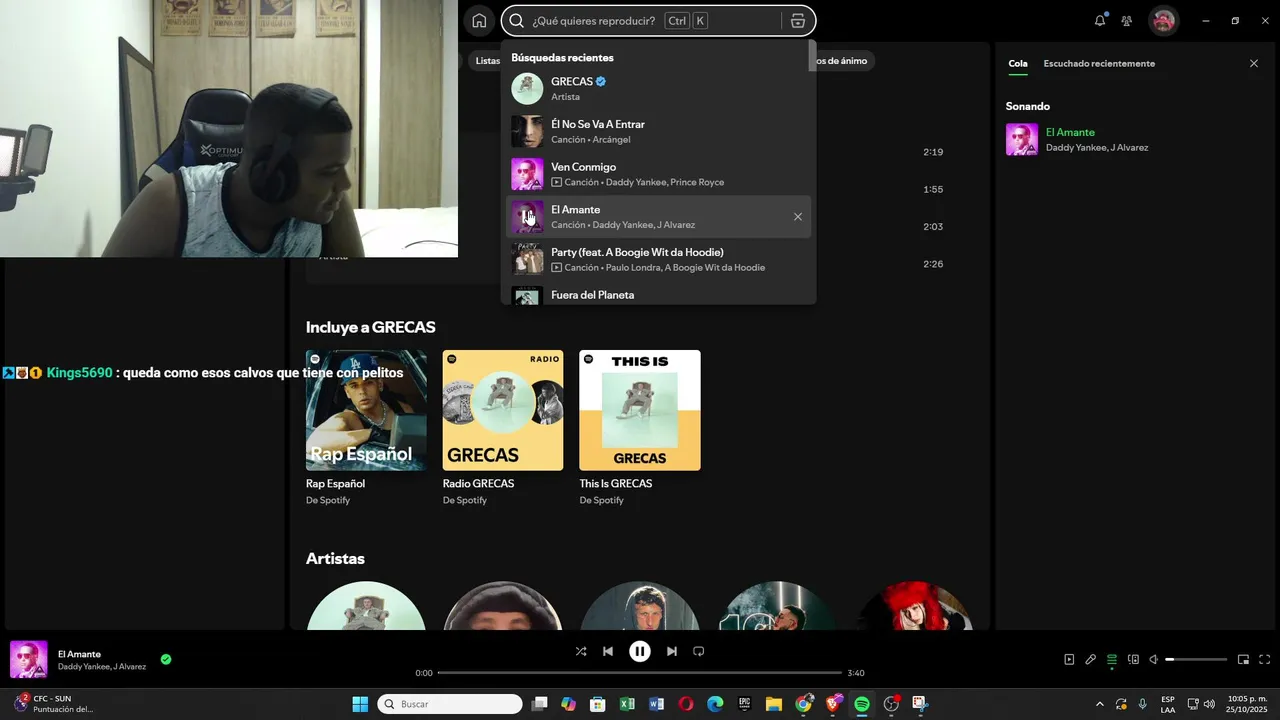Launch Word from the taskbar

click(656, 704)
